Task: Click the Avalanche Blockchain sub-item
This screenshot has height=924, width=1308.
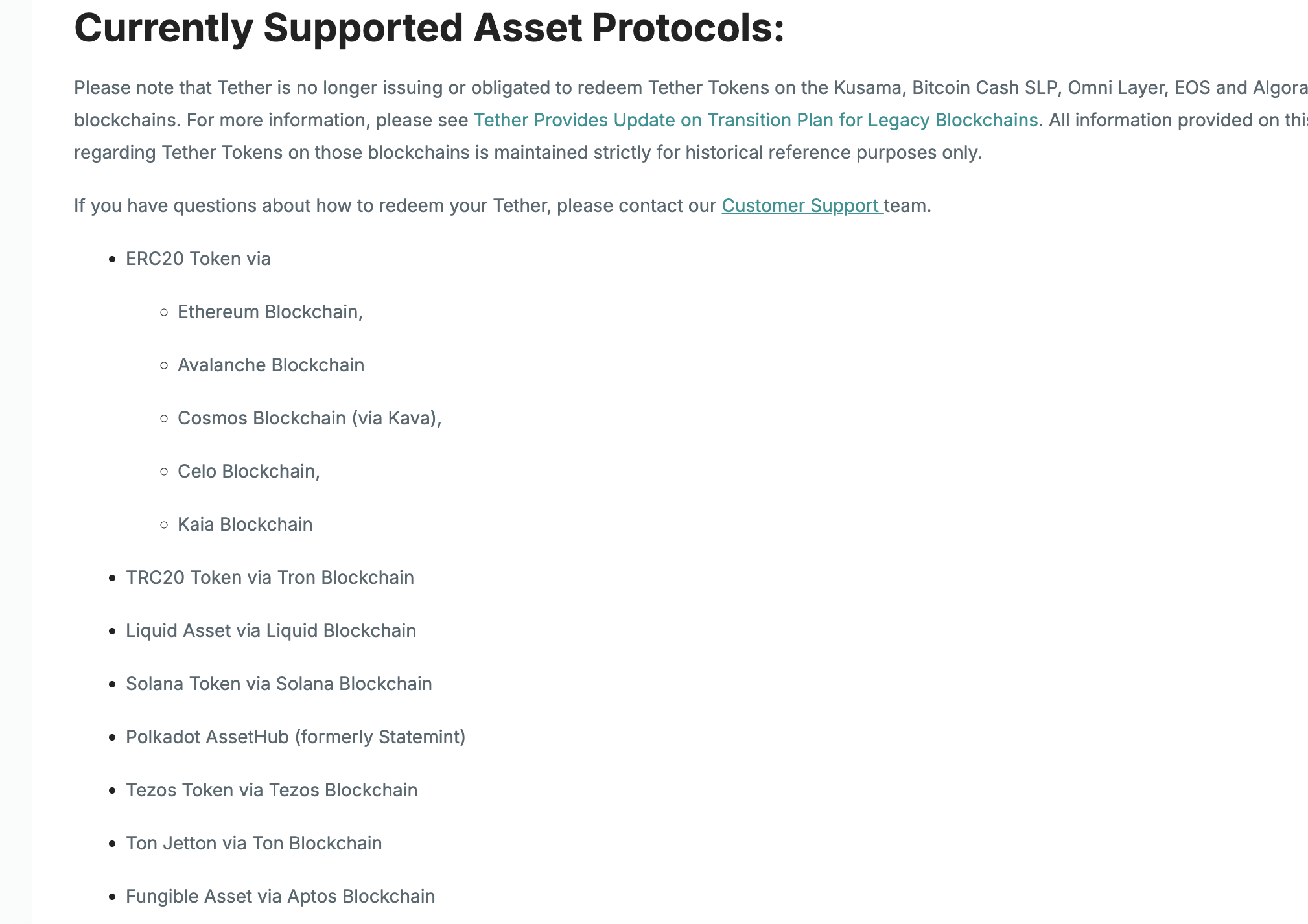Action: pos(270,365)
